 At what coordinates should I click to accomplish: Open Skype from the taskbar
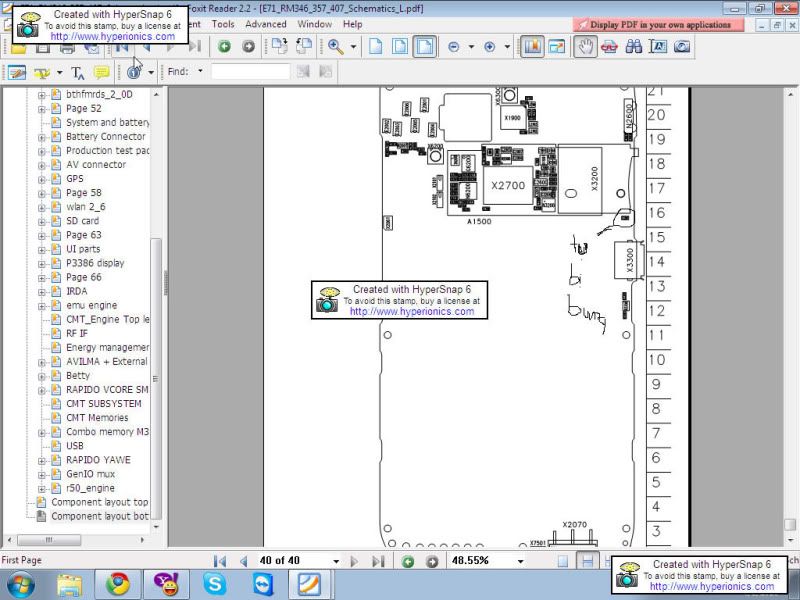pos(214,585)
